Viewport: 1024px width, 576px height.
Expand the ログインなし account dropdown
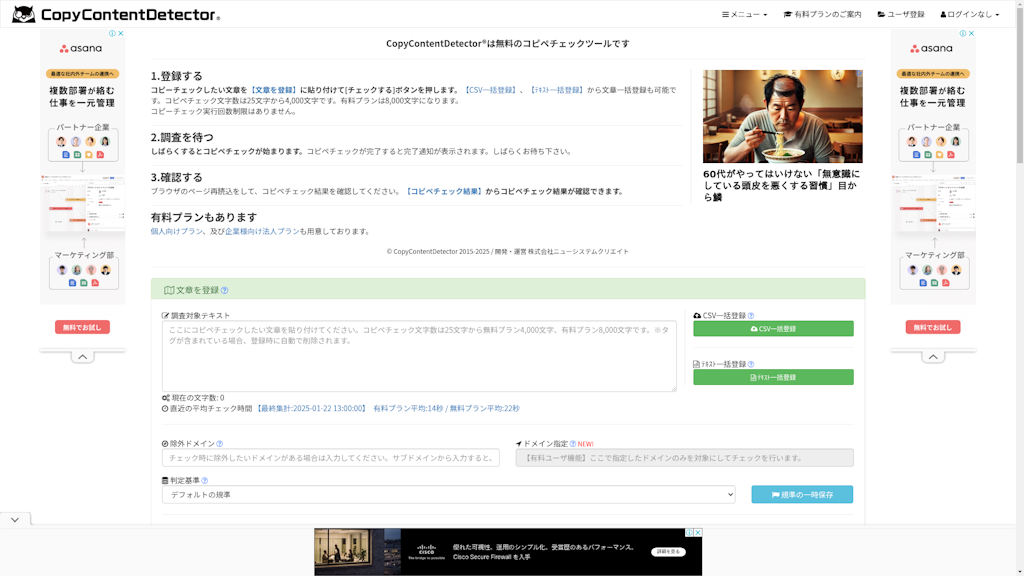tap(970, 14)
